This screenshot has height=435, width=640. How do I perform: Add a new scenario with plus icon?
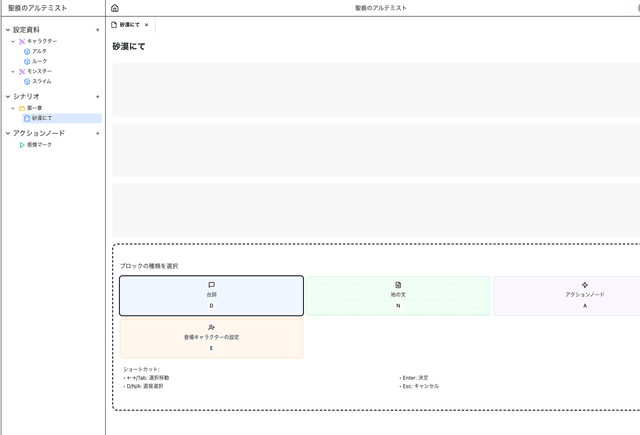coord(97,97)
